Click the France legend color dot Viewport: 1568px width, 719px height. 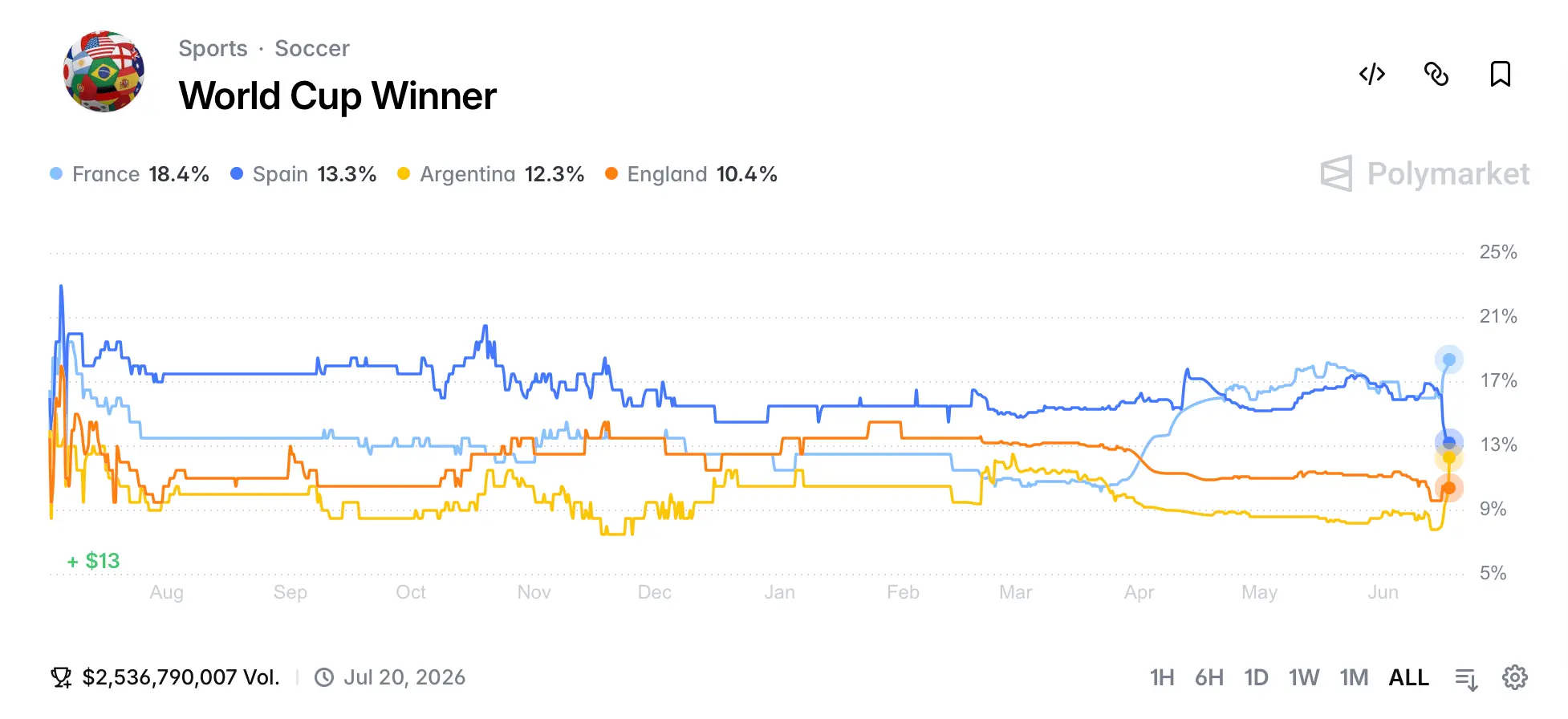[x=56, y=174]
